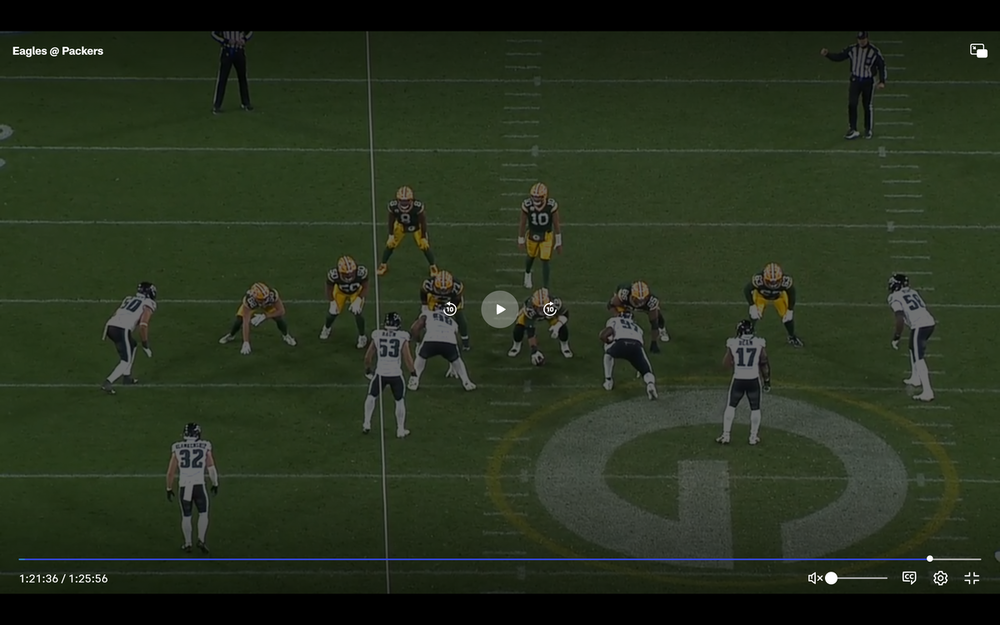Click the 1:21:36 / 1:25:56 time display

coord(63,578)
